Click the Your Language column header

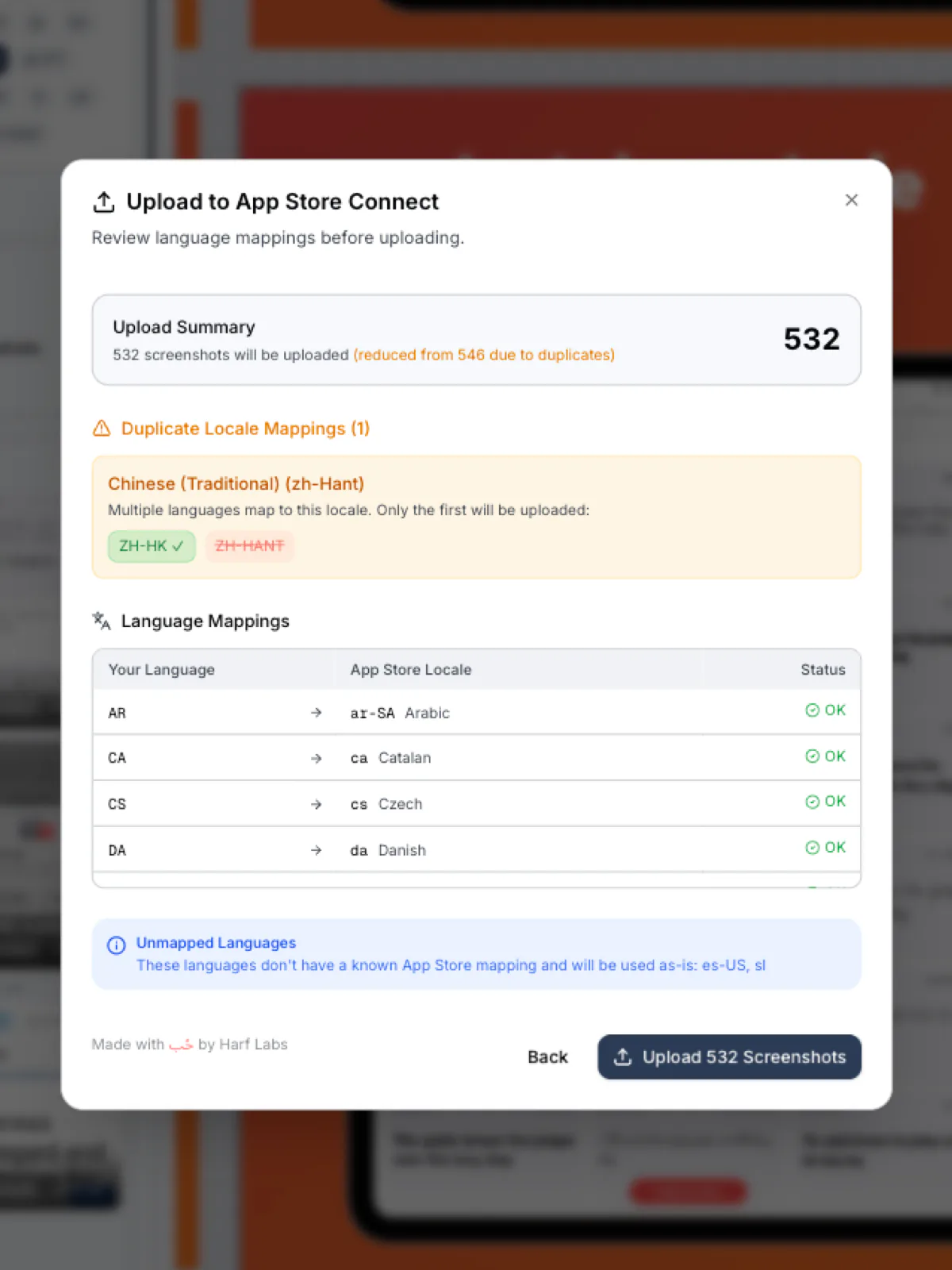(162, 670)
